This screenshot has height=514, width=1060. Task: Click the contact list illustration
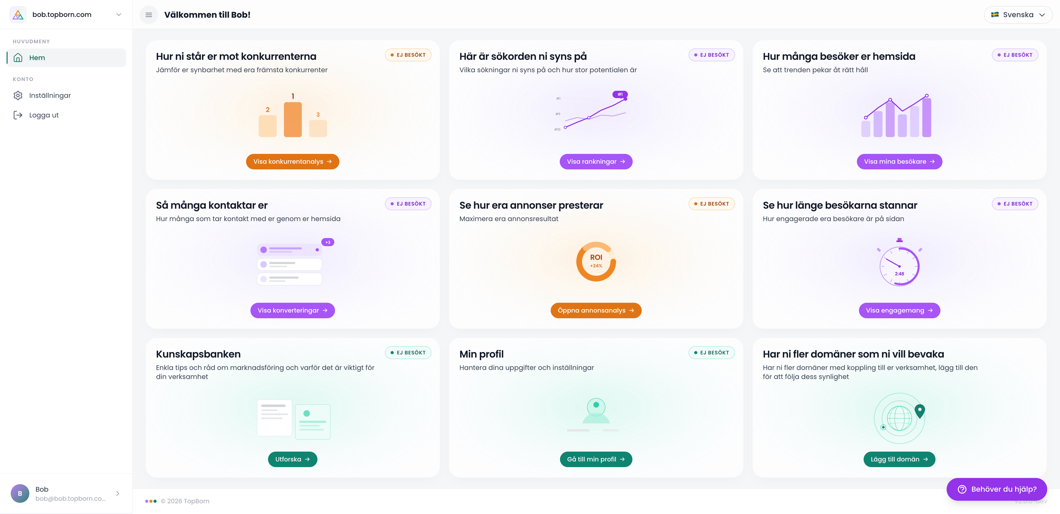tap(293, 262)
